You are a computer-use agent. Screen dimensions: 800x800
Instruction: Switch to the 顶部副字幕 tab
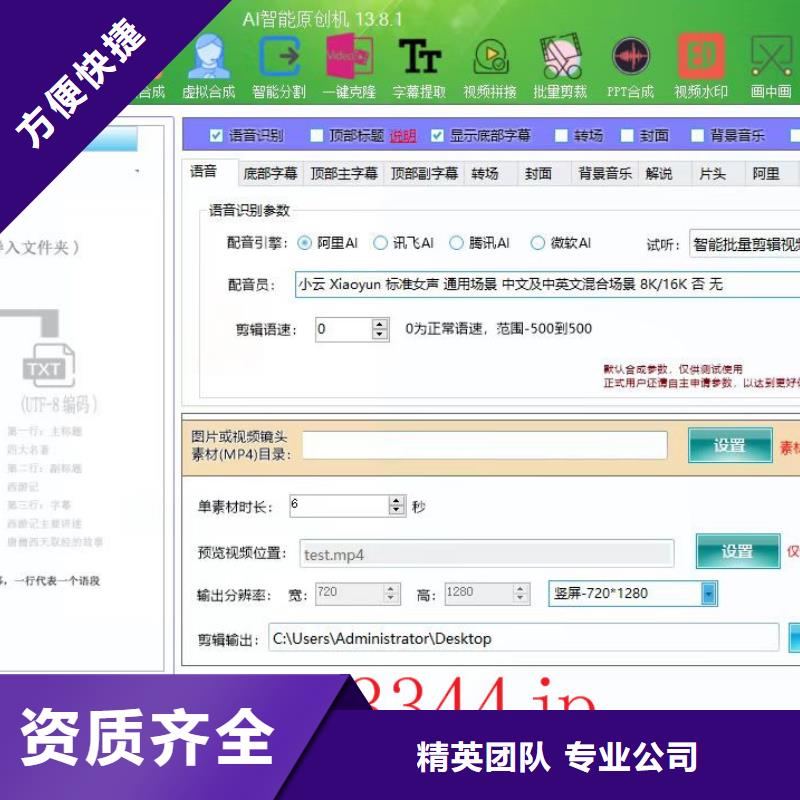424,173
